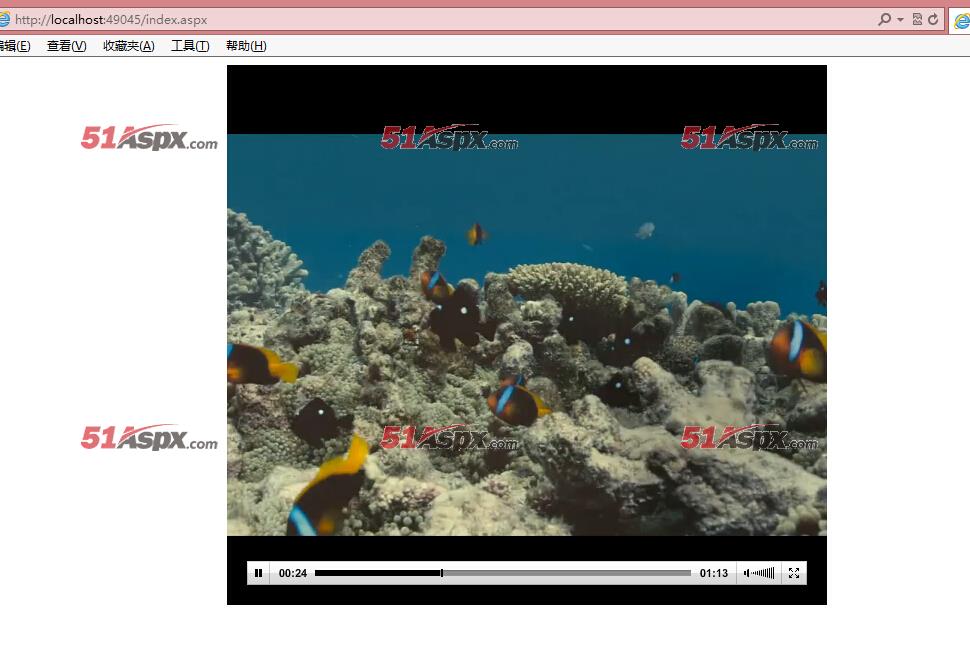Refresh the page with the reload icon
The width and height of the screenshot is (970, 669).
tap(933, 19)
